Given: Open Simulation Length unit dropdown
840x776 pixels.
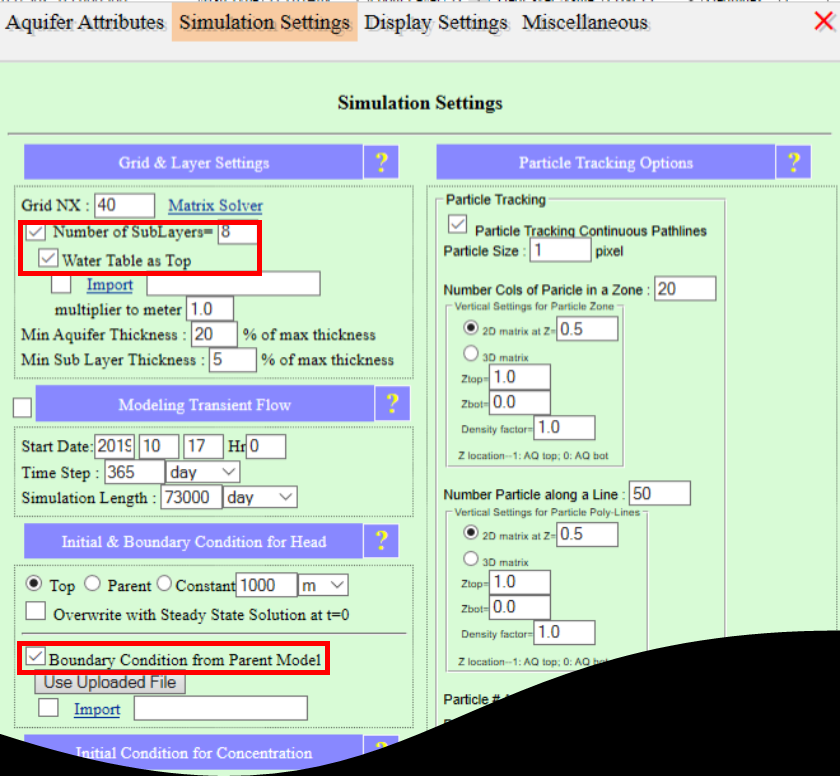Looking at the screenshot, I should tap(260, 497).
